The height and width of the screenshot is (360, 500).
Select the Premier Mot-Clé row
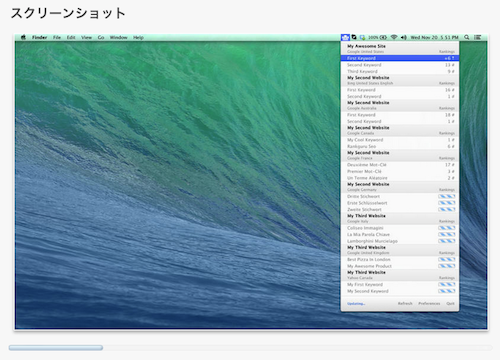click(400, 171)
